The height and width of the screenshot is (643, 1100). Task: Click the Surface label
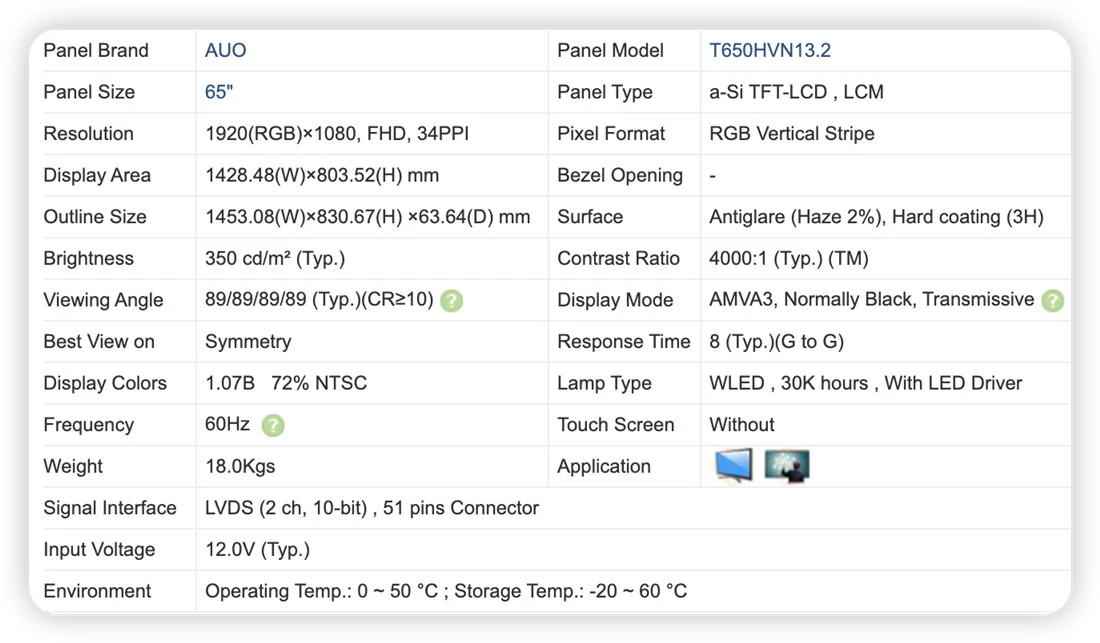(x=590, y=217)
